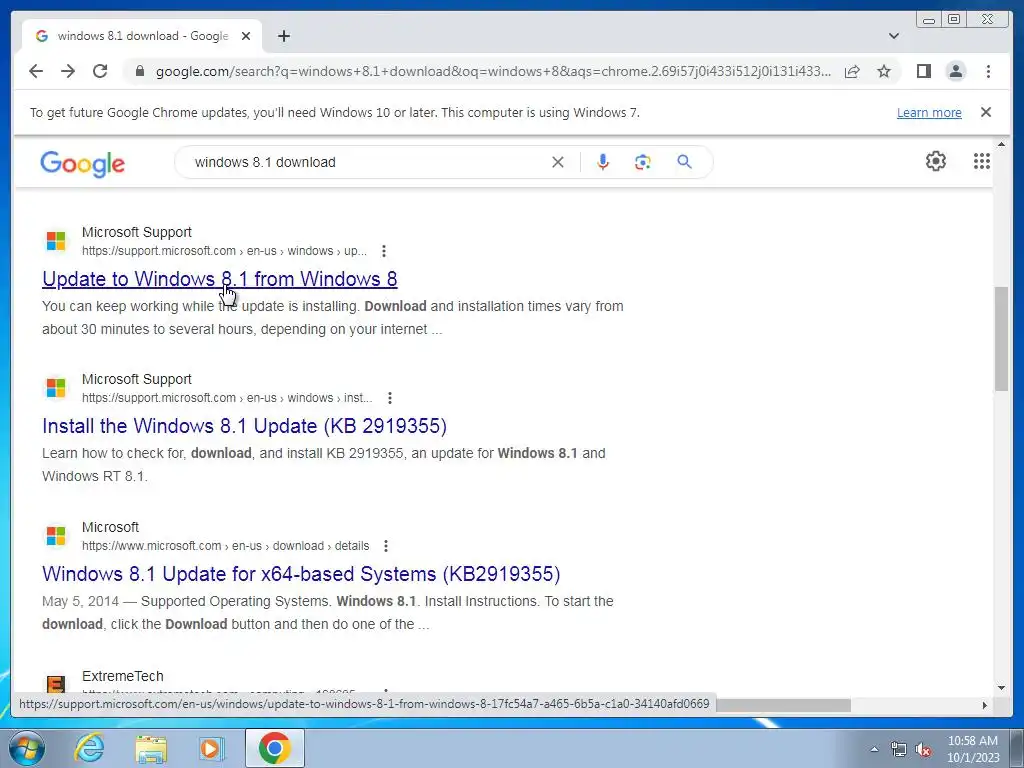The image size is (1024, 768).
Task: Open a new tab with the plus button
Action: [283, 36]
